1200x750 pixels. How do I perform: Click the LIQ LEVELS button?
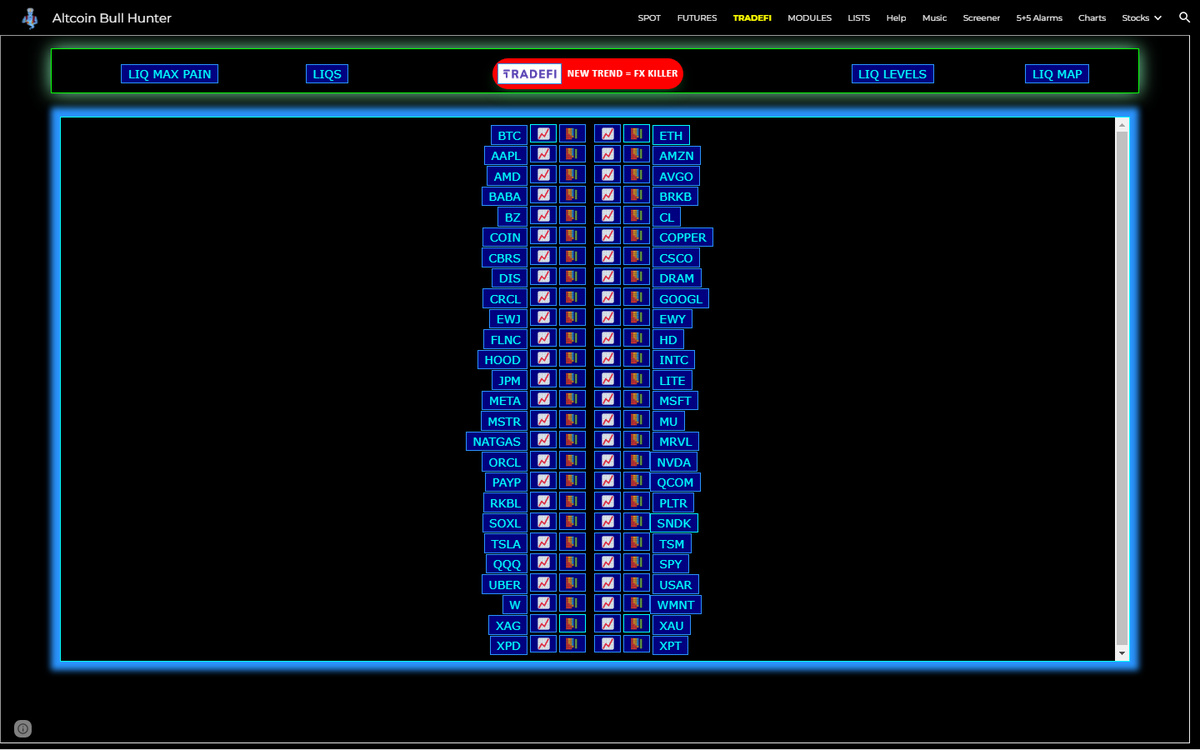point(893,74)
